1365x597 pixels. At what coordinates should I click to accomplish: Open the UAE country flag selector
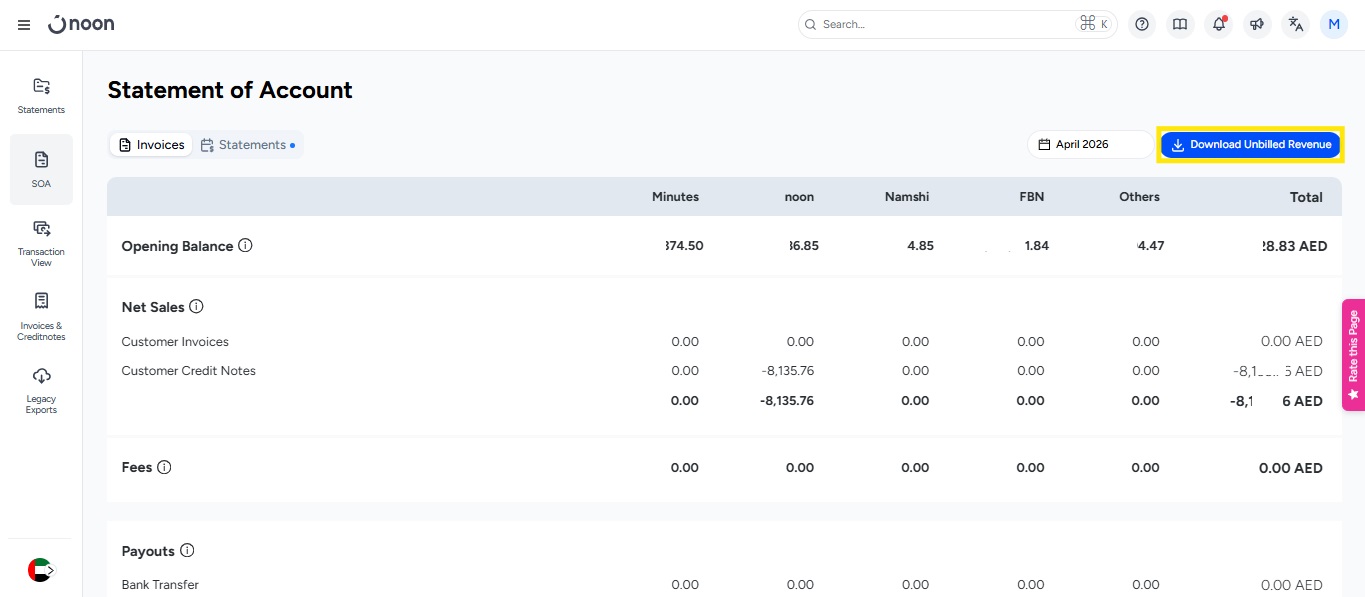[x=41, y=570]
